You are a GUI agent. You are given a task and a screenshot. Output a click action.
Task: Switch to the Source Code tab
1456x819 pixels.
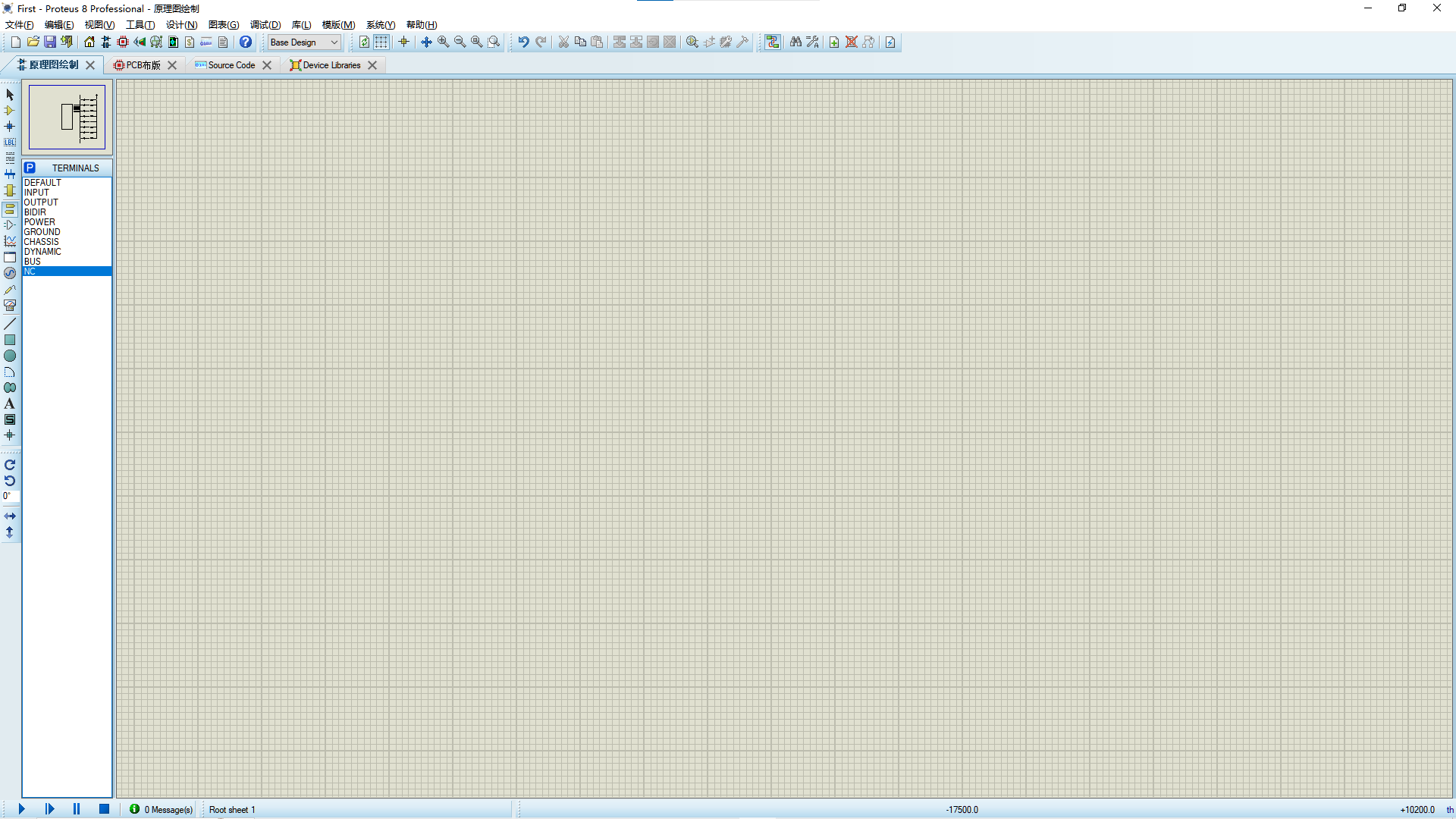pyautogui.click(x=231, y=65)
